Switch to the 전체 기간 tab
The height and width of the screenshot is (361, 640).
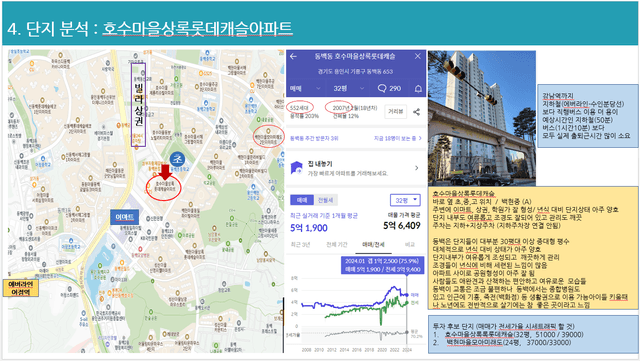[x=337, y=244]
